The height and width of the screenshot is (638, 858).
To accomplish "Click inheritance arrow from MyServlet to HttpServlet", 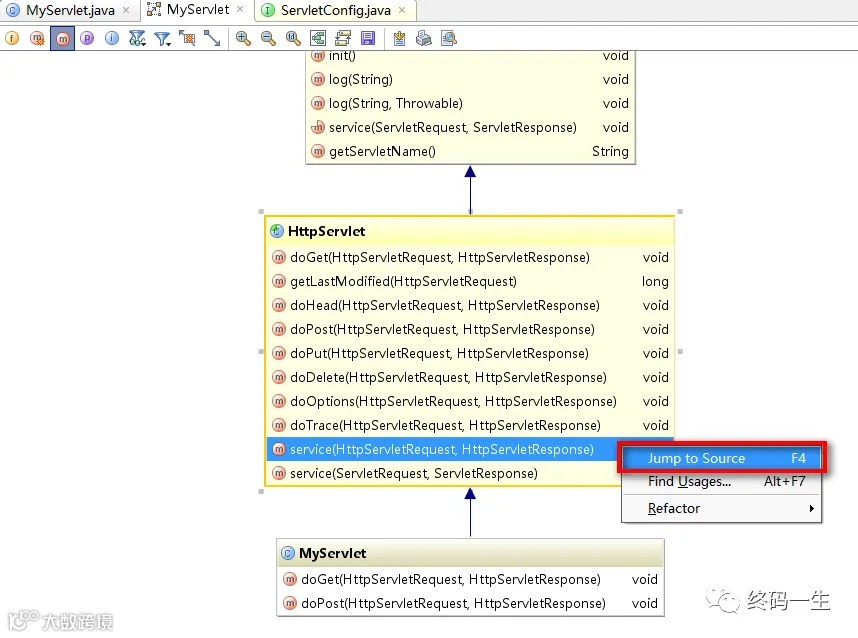I will [470, 512].
